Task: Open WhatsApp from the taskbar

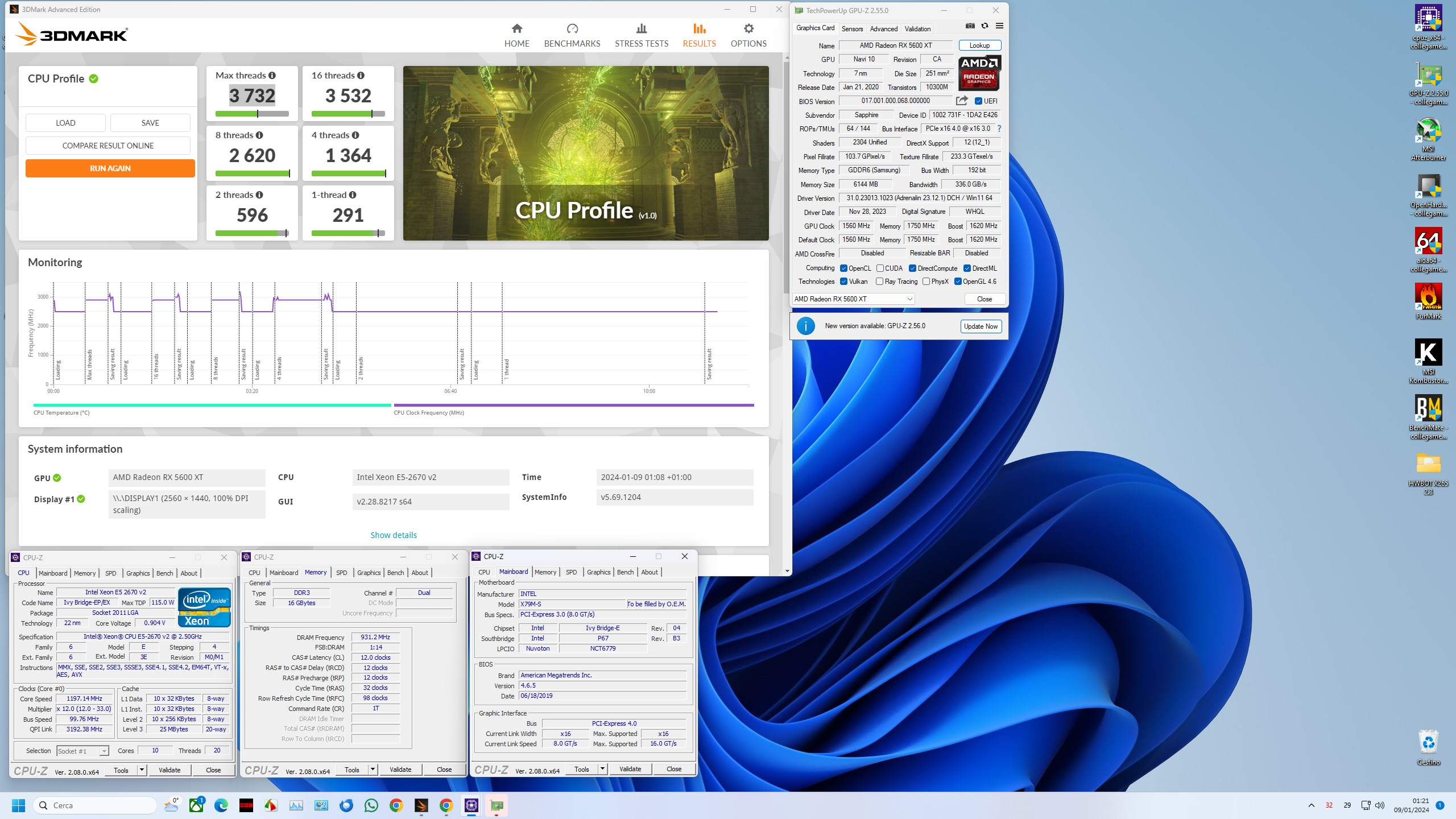Action: coord(371,805)
